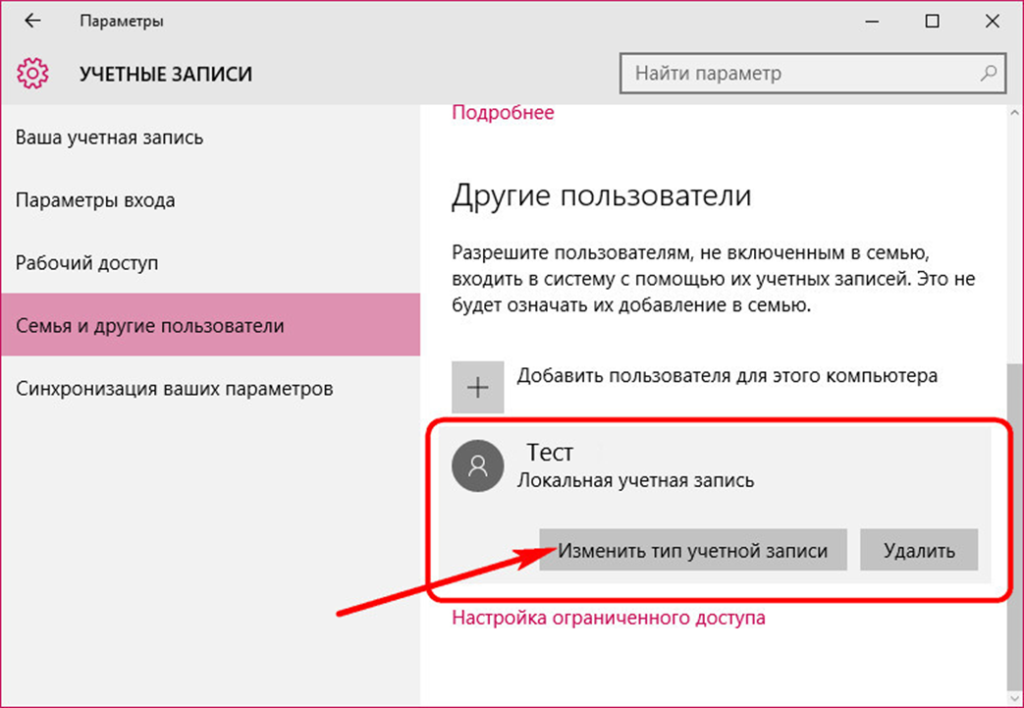
Task: Click the magnifier icon in search box
Action: (988, 73)
